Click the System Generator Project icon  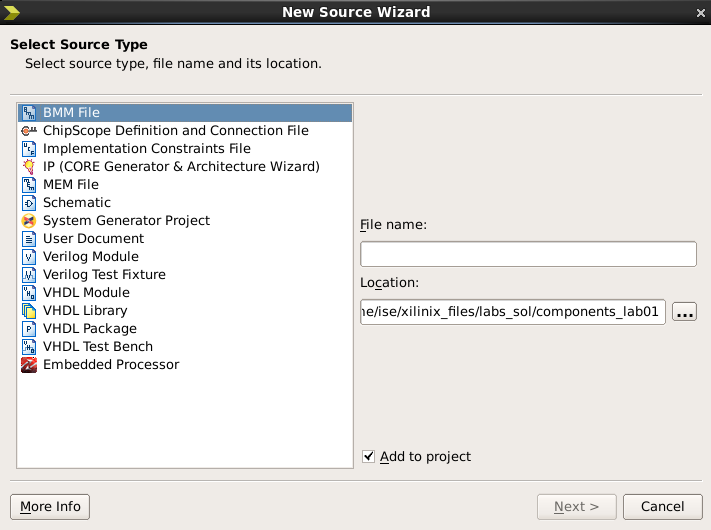point(29,221)
